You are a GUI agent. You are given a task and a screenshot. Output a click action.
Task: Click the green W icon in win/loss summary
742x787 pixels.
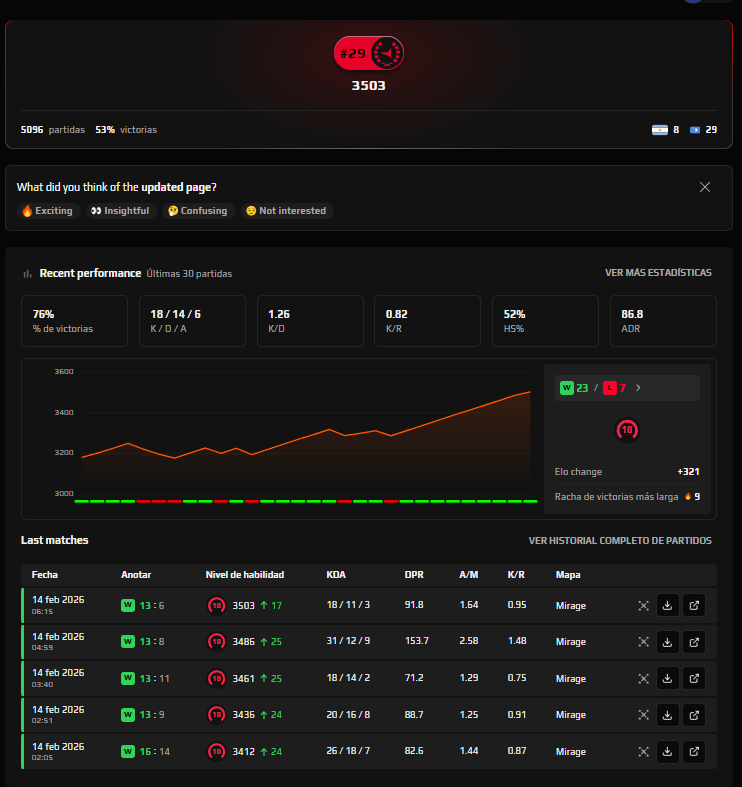[x=567, y=388]
